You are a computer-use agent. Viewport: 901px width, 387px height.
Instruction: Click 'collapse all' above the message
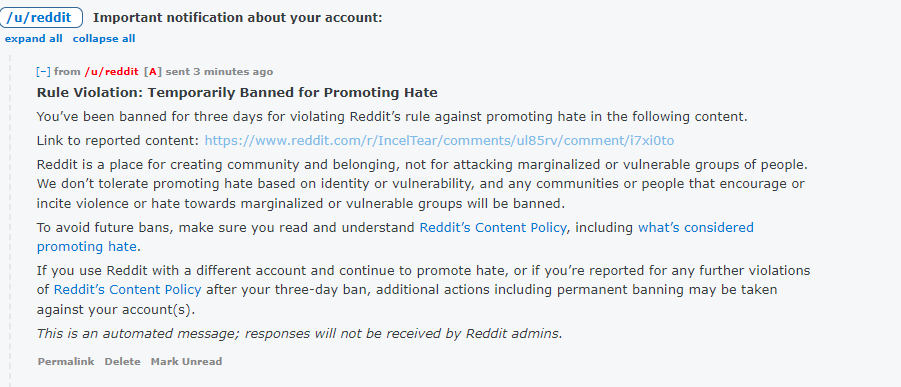[x=104, y=39]
